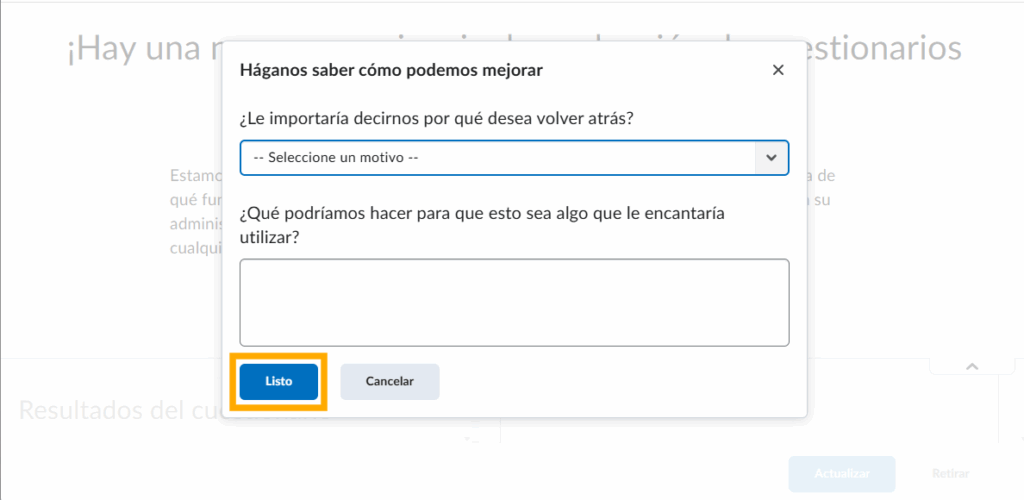1024x500 pixels.
Task: Click the word 'Háganos' in dialog header
Action: tap(270, 70)
